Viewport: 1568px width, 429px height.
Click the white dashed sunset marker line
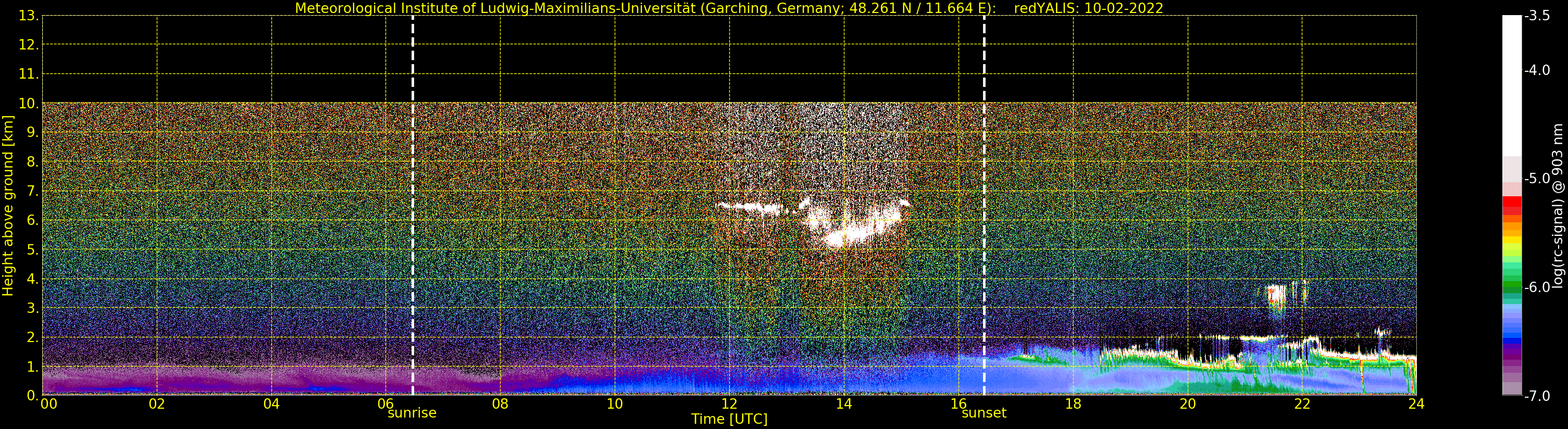984,206
